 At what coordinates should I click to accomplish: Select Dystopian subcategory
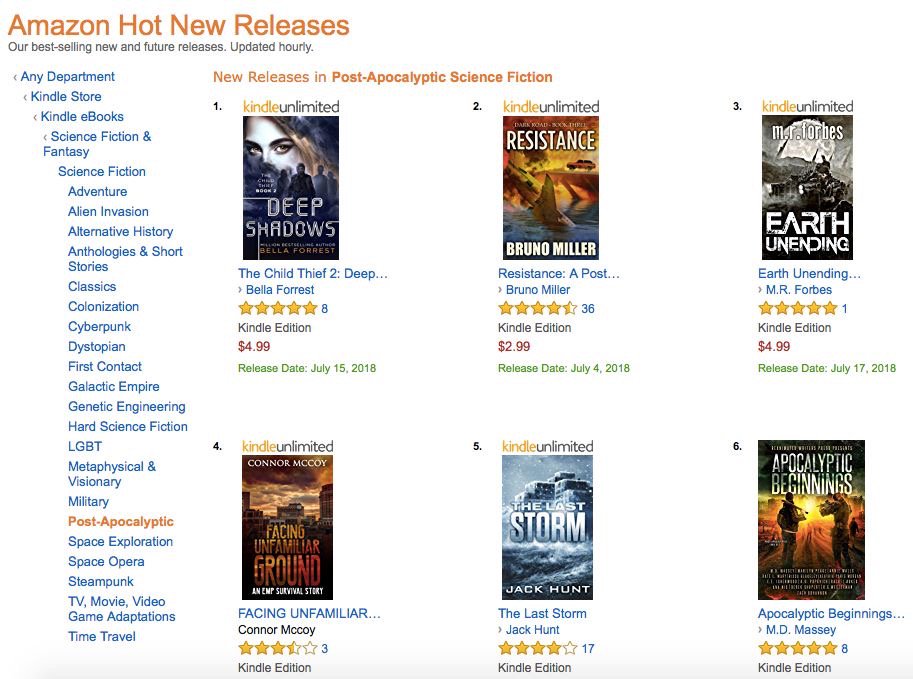point(97,346)
